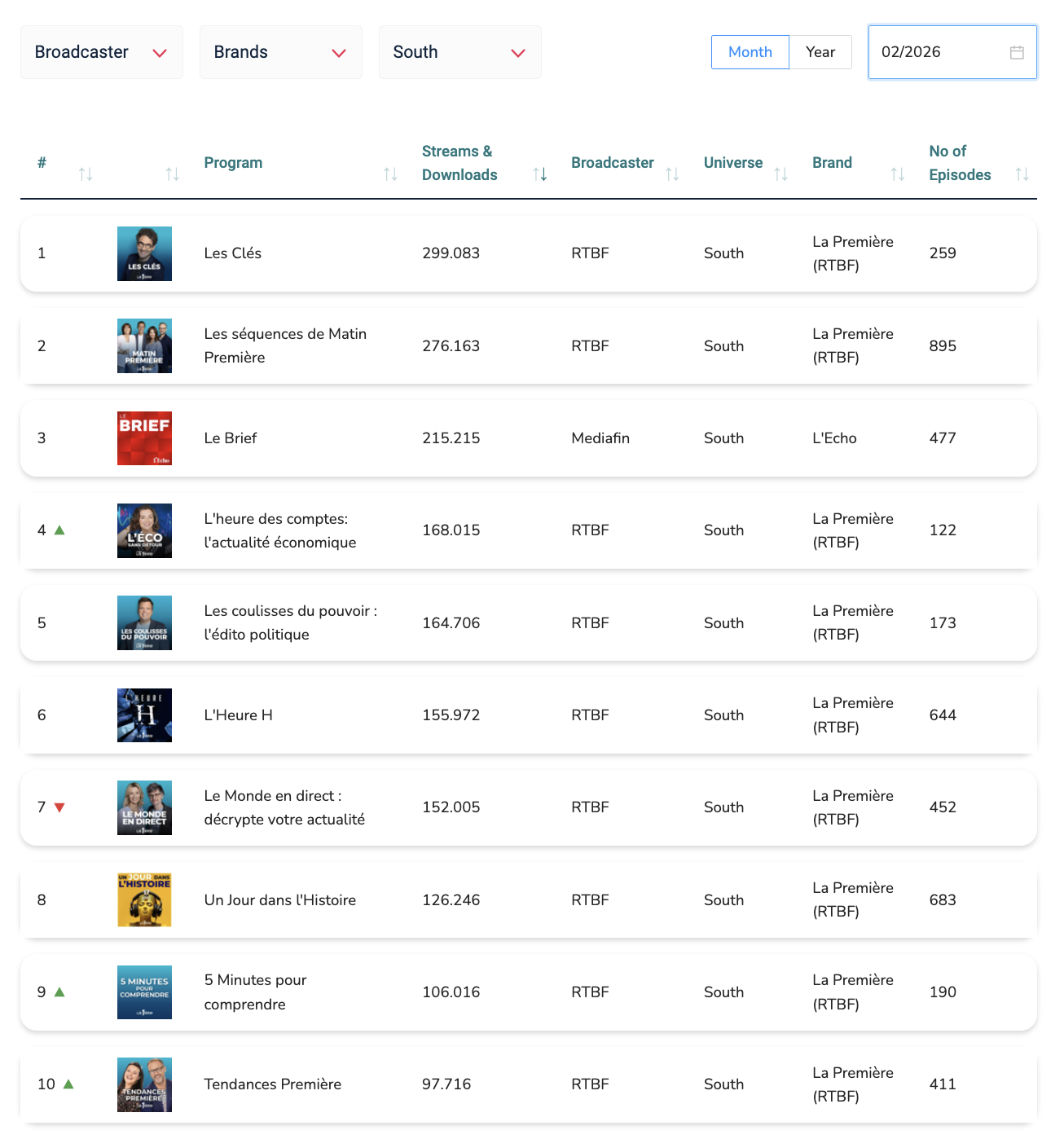The image size is (1064, 1139).
Task: Click the Le Brief artwork thumbnail
Action: 144,438
